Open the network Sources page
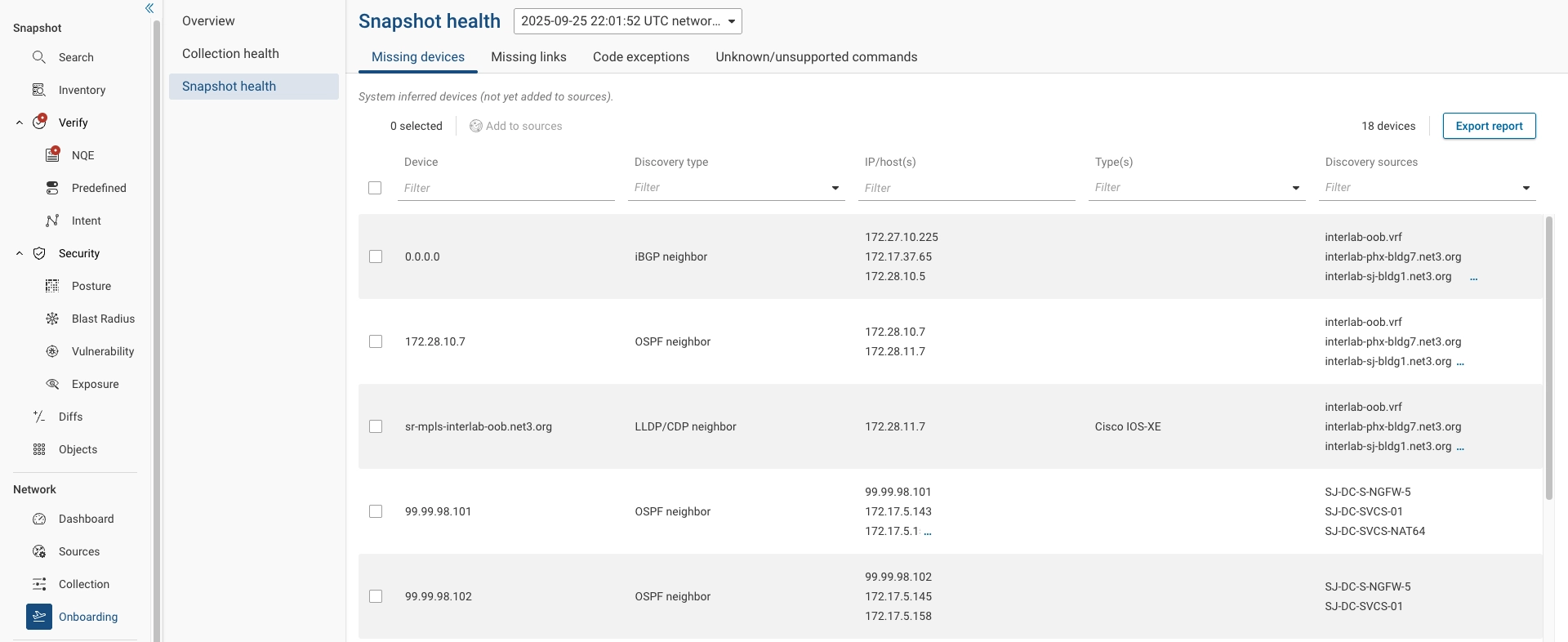The width and height of the screenshot is (1568, 642). [78, 551]
